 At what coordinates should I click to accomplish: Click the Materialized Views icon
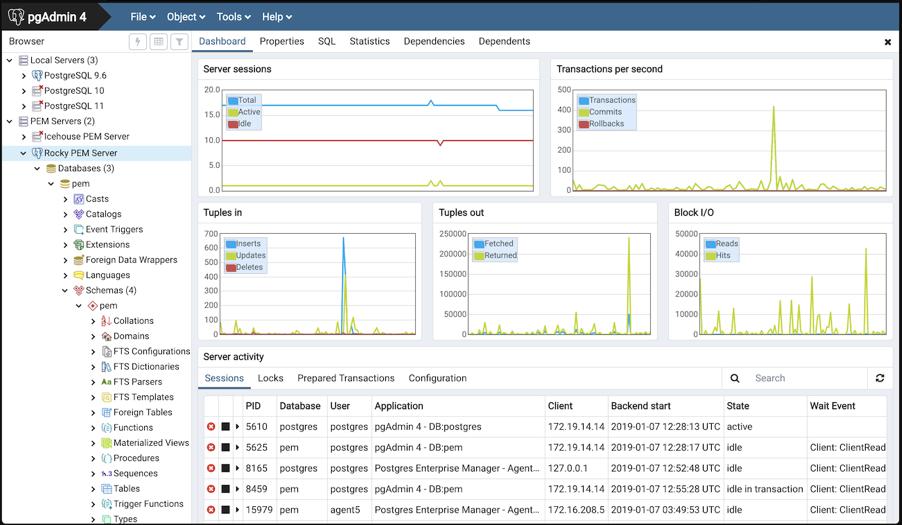(106, 443)
